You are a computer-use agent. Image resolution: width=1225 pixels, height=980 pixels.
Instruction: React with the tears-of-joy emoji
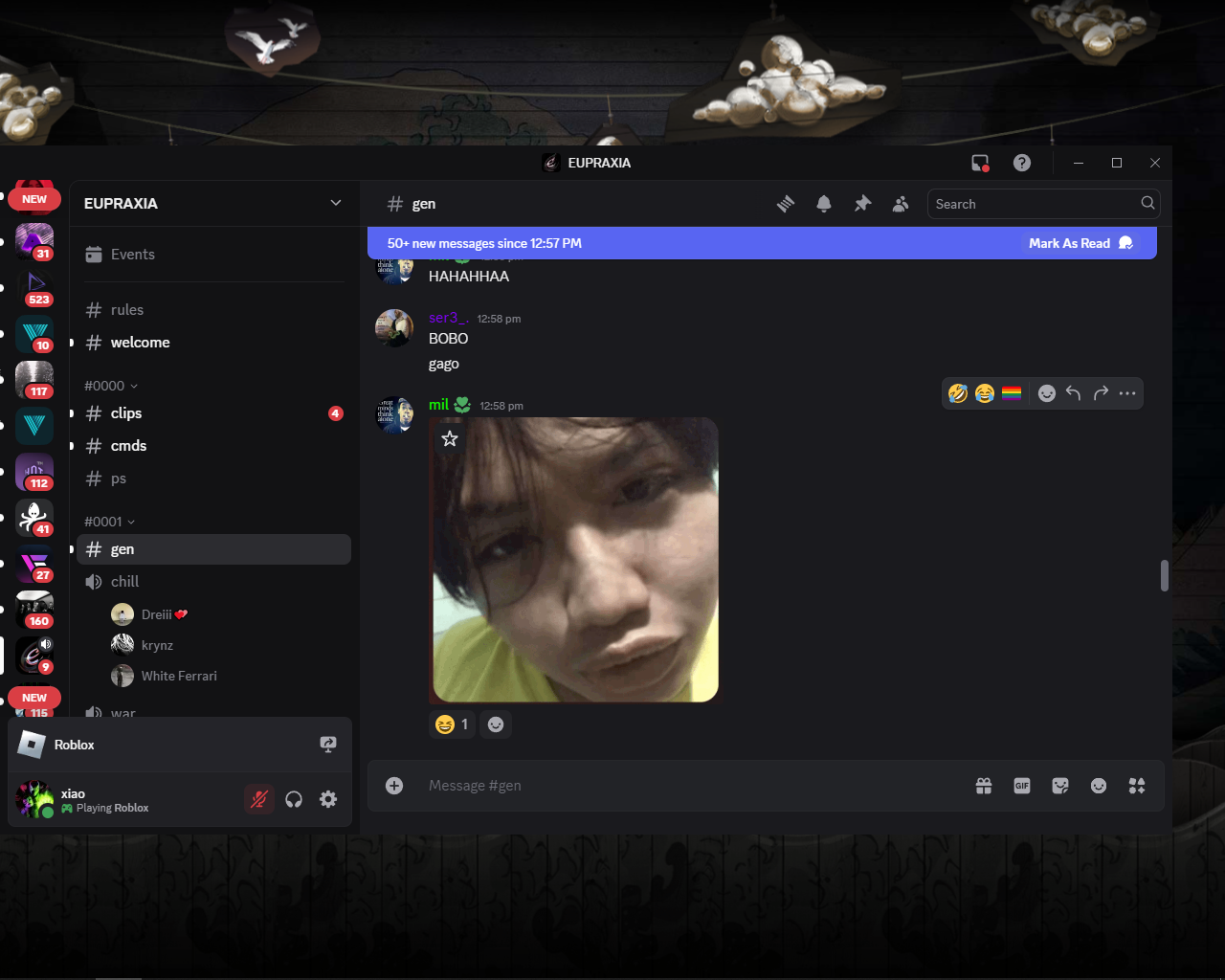click(985, 393)
